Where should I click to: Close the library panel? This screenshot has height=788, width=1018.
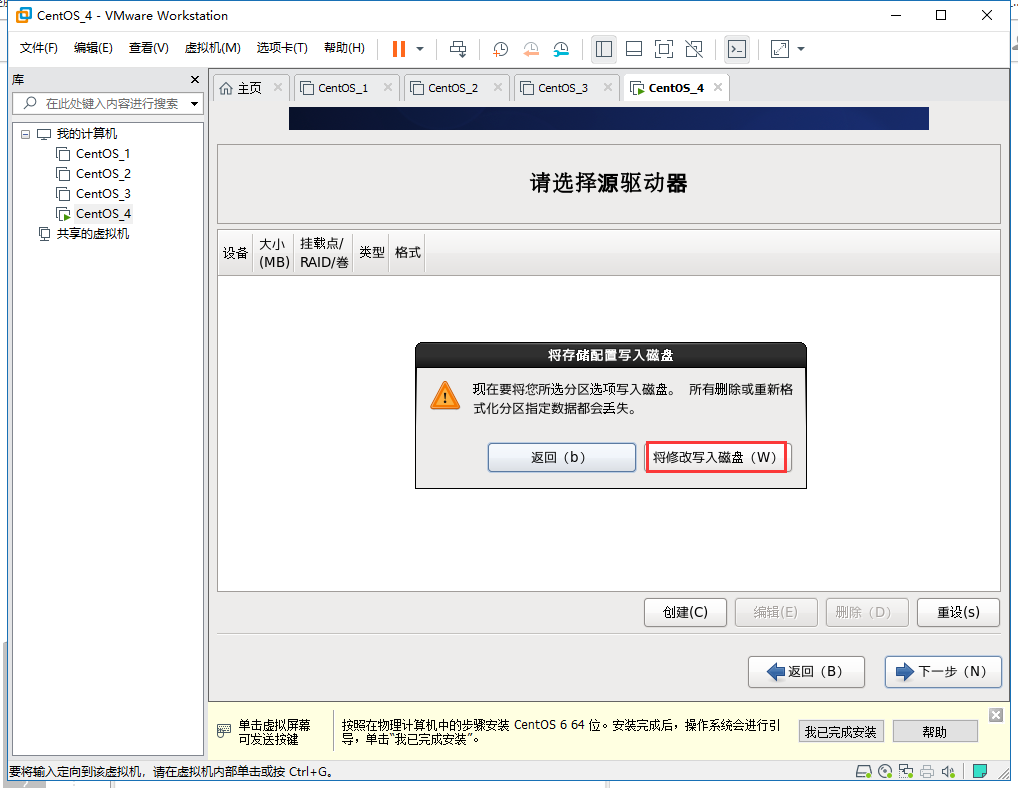tap(195, 79)
